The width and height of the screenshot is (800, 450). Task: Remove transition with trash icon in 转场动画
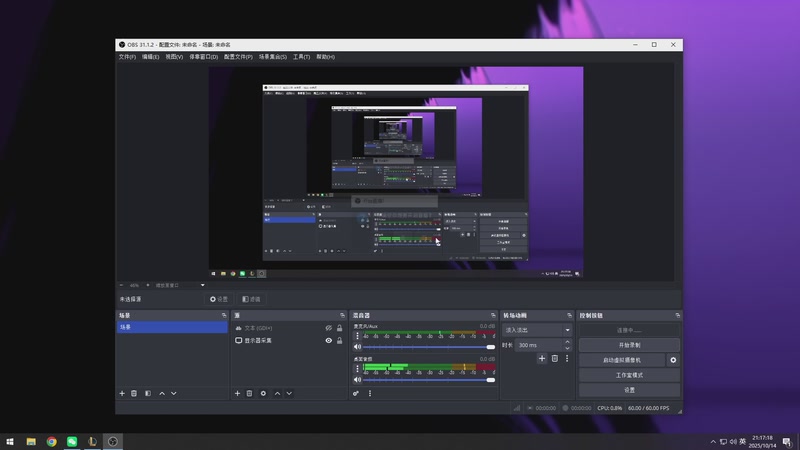(x=555, y=359)
